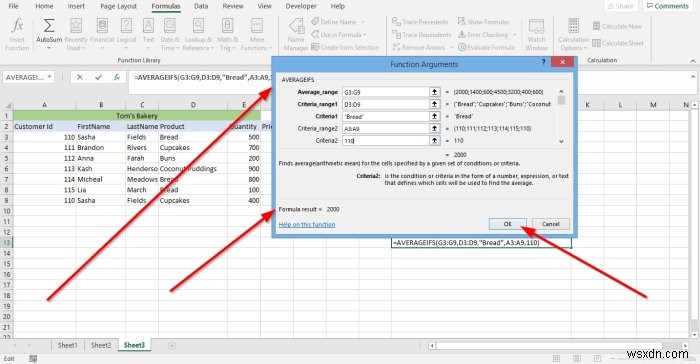The width and height of the screenshot is (700, 364).
Task: Switch to Sheet1 tab
Action: click(x=67, y=345)
